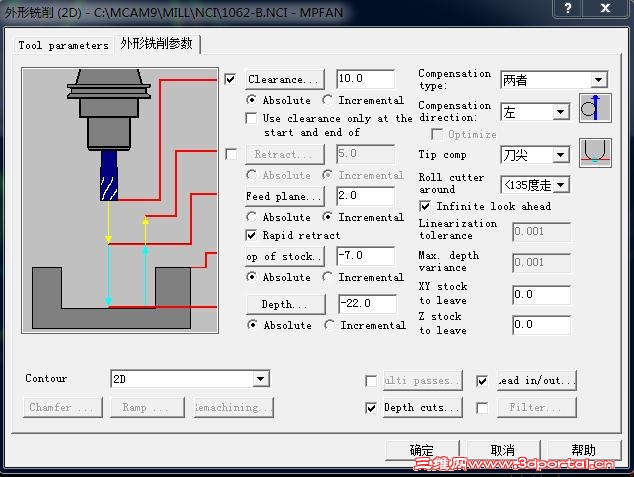Enable Use clearance only at start and end
Image resolution: width=634 pixels, height=477 pixels.
[251, 118]
